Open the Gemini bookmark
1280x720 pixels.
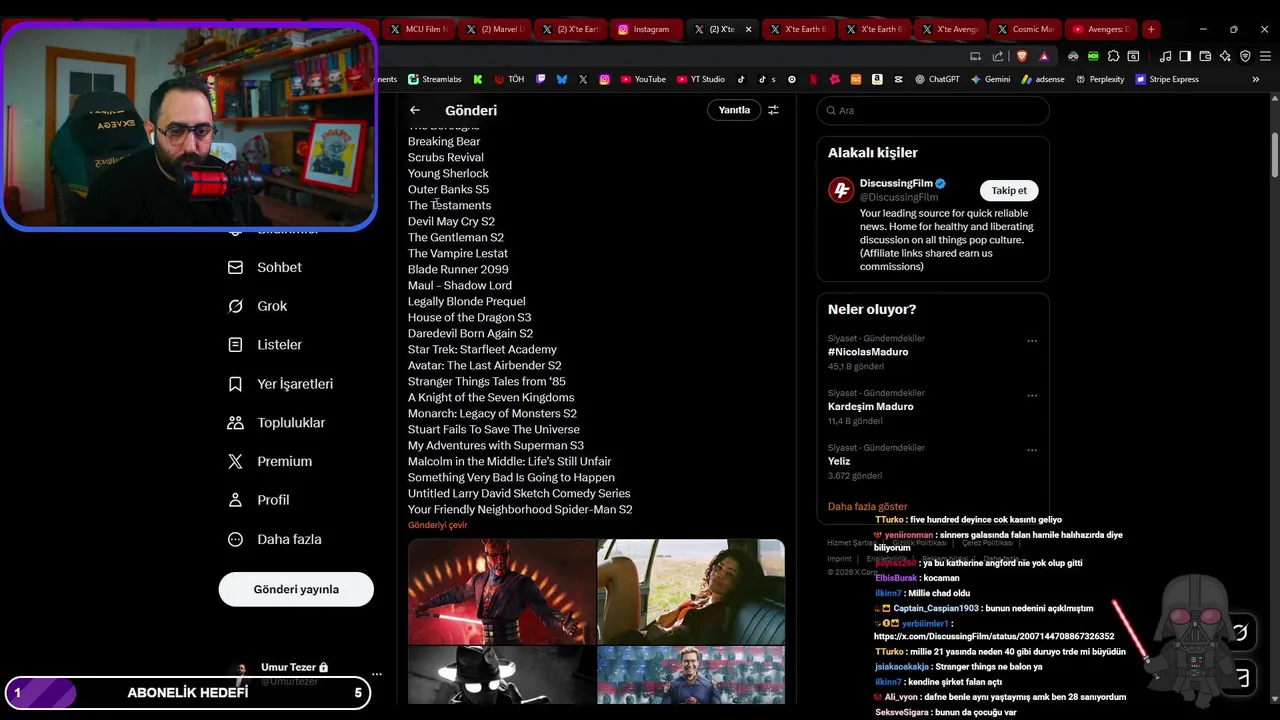[990, 79]
